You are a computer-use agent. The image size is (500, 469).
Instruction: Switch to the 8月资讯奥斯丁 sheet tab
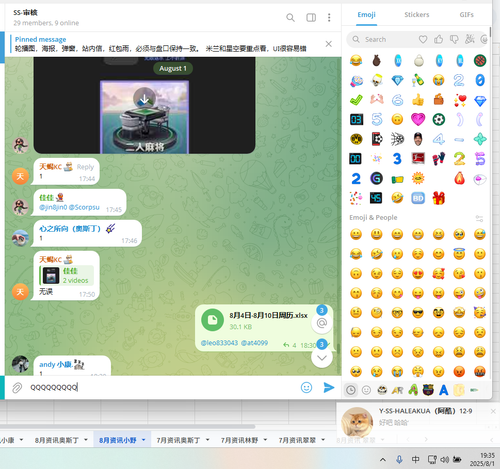(x=57, y=440)
